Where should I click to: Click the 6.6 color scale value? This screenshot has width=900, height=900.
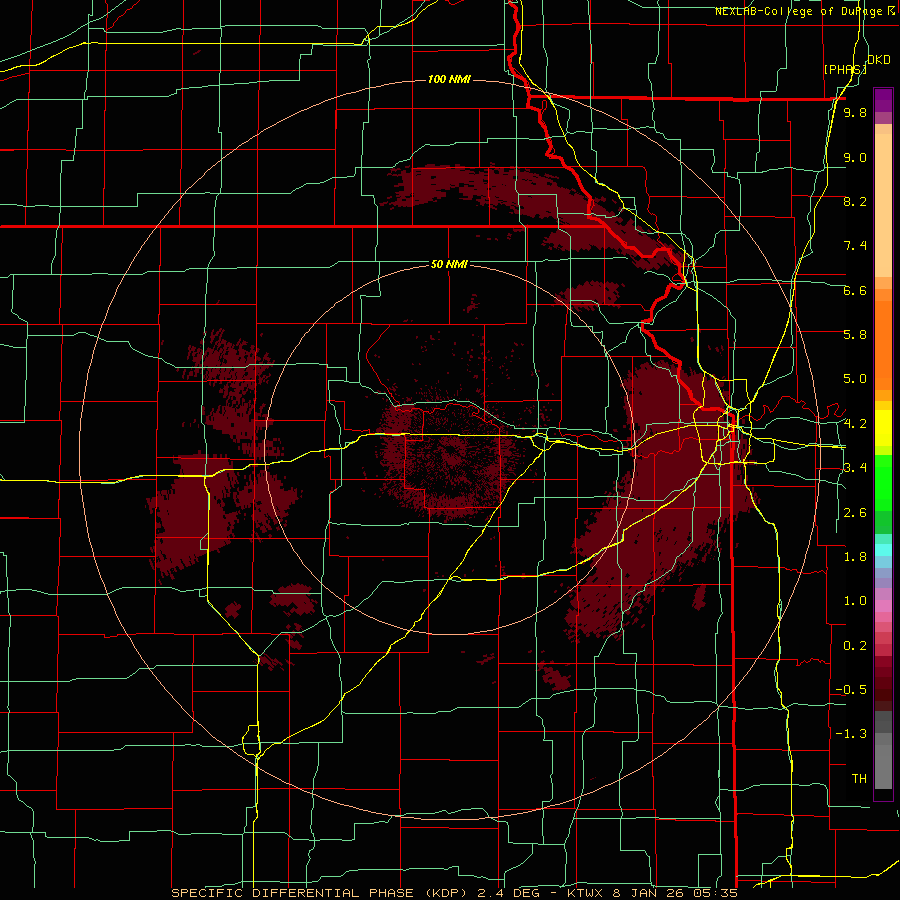(855, 290)
